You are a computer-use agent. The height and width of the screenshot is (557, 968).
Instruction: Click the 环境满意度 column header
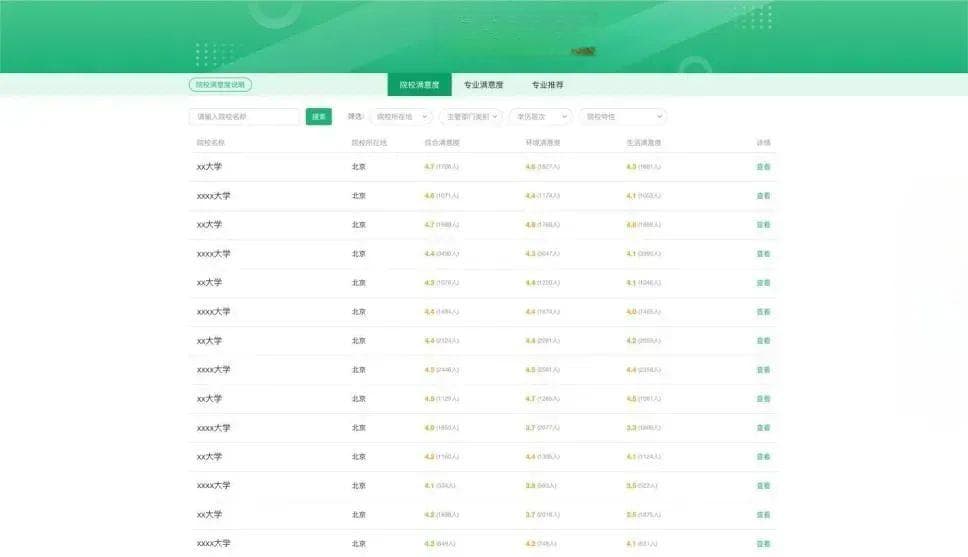(x=543, y=143)
